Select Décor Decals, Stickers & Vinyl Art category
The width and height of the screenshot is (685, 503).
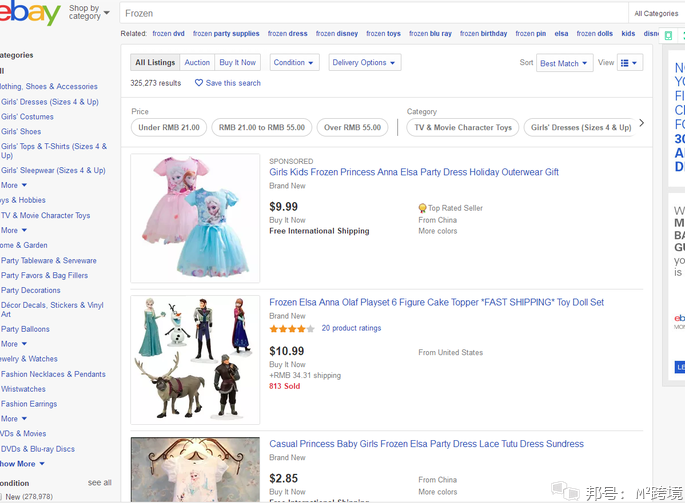[52, 309]
